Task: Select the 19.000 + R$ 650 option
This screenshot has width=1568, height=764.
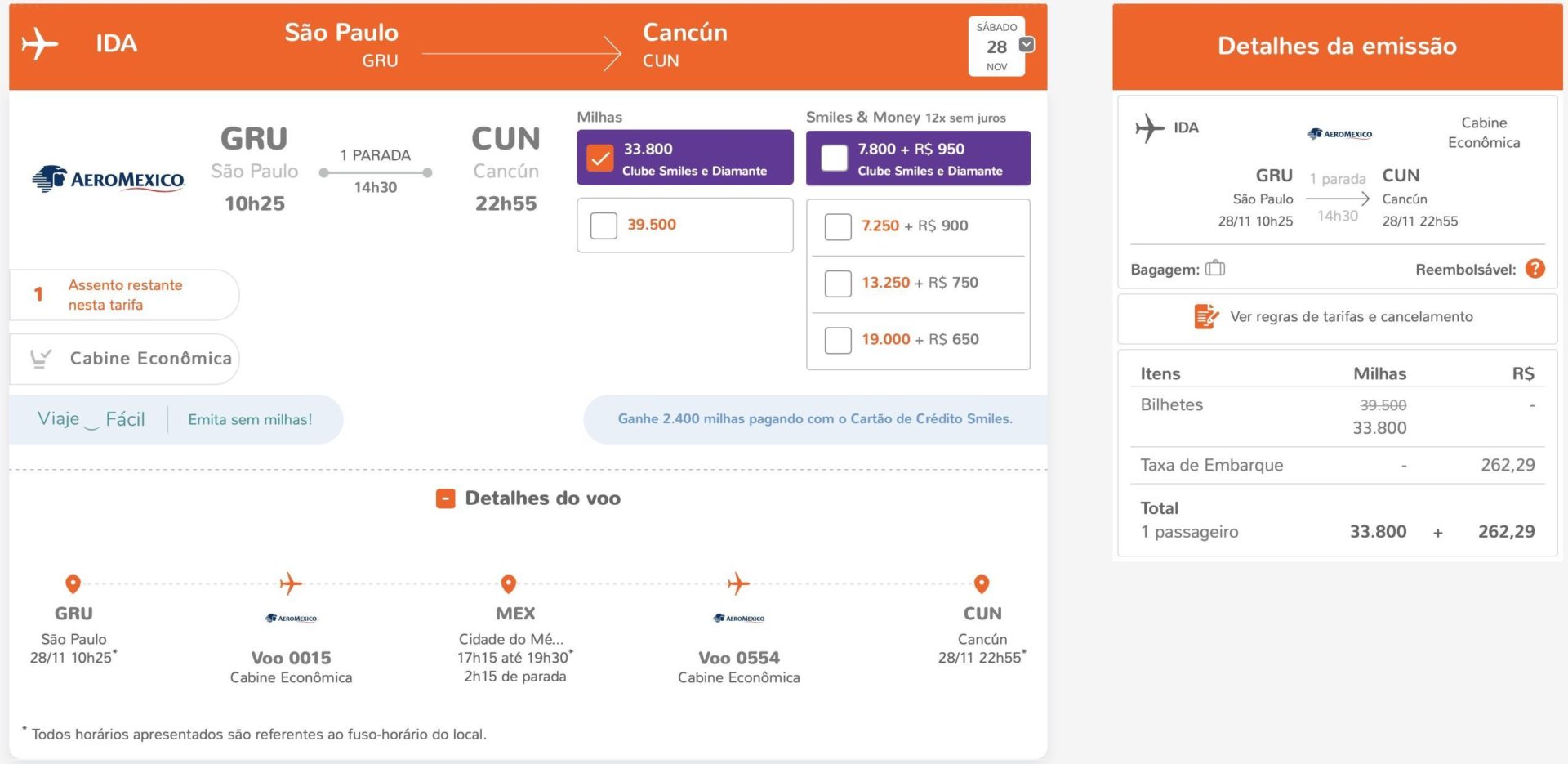Action: 838,340
